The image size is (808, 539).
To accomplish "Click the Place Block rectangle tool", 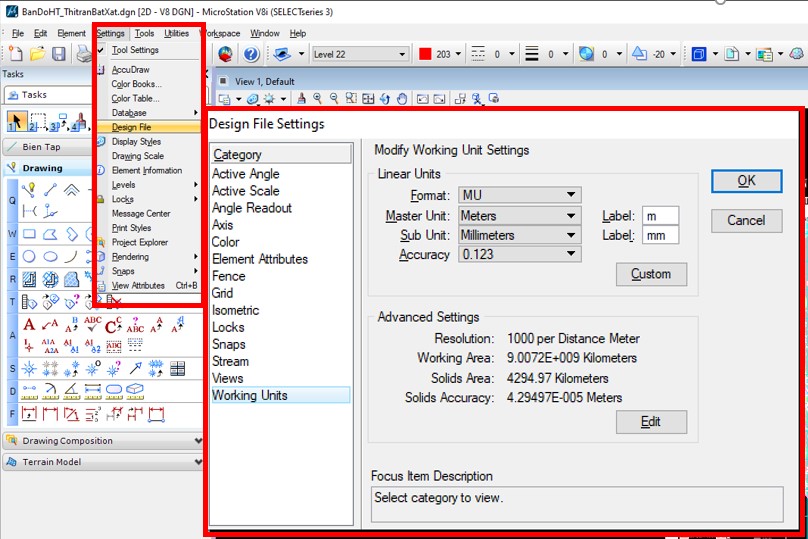I will (x=29, y=234).
